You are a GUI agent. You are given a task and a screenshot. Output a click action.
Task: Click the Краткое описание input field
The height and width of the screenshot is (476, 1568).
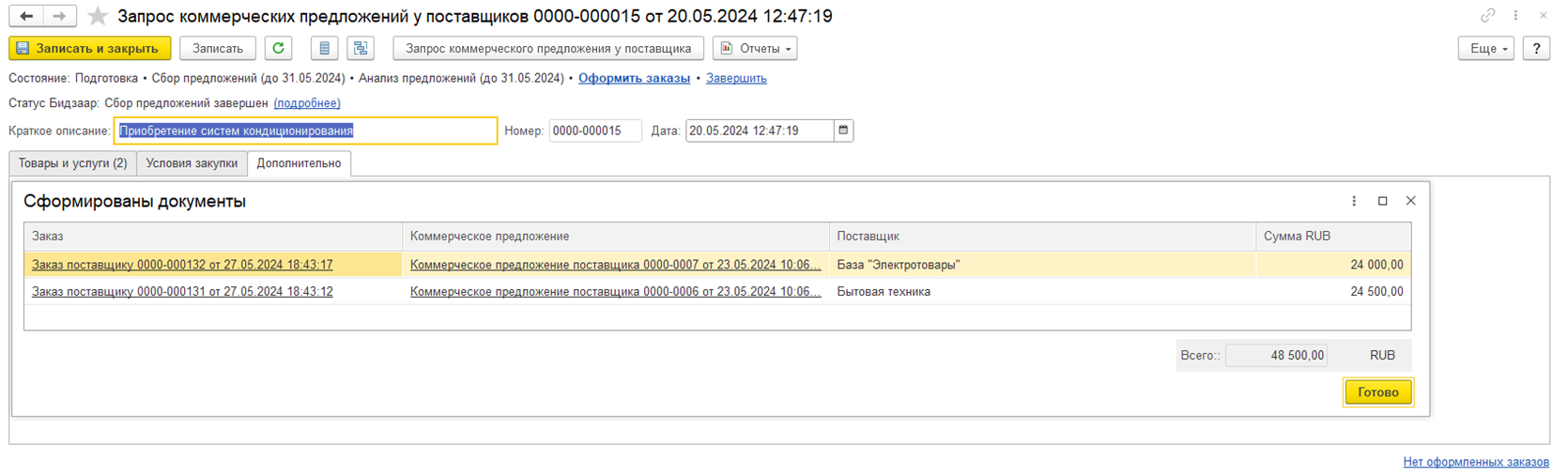point(305,131)
